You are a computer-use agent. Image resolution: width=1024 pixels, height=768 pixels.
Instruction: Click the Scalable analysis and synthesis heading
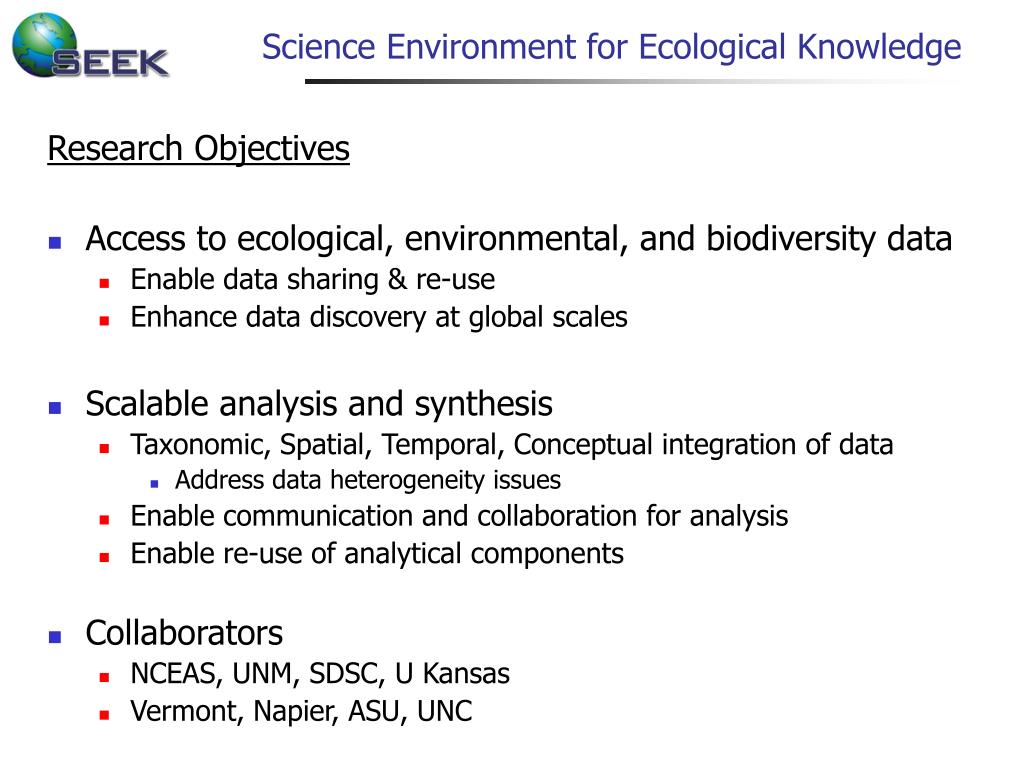coord(319,404)
